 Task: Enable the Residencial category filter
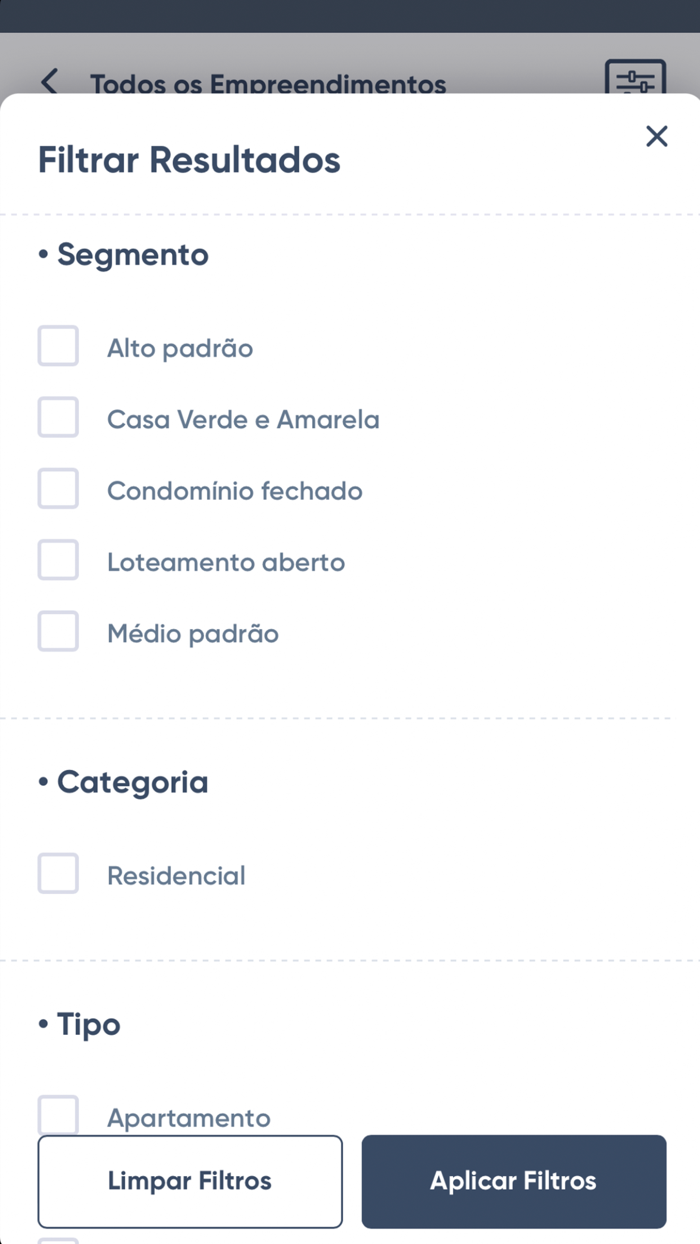click(58, 873)
